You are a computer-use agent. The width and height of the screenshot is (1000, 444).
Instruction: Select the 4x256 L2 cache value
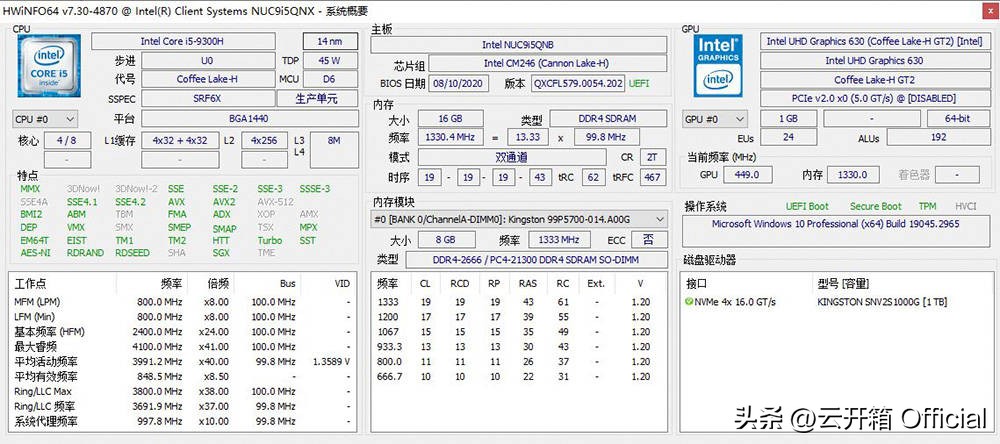[x=264, y=140]
